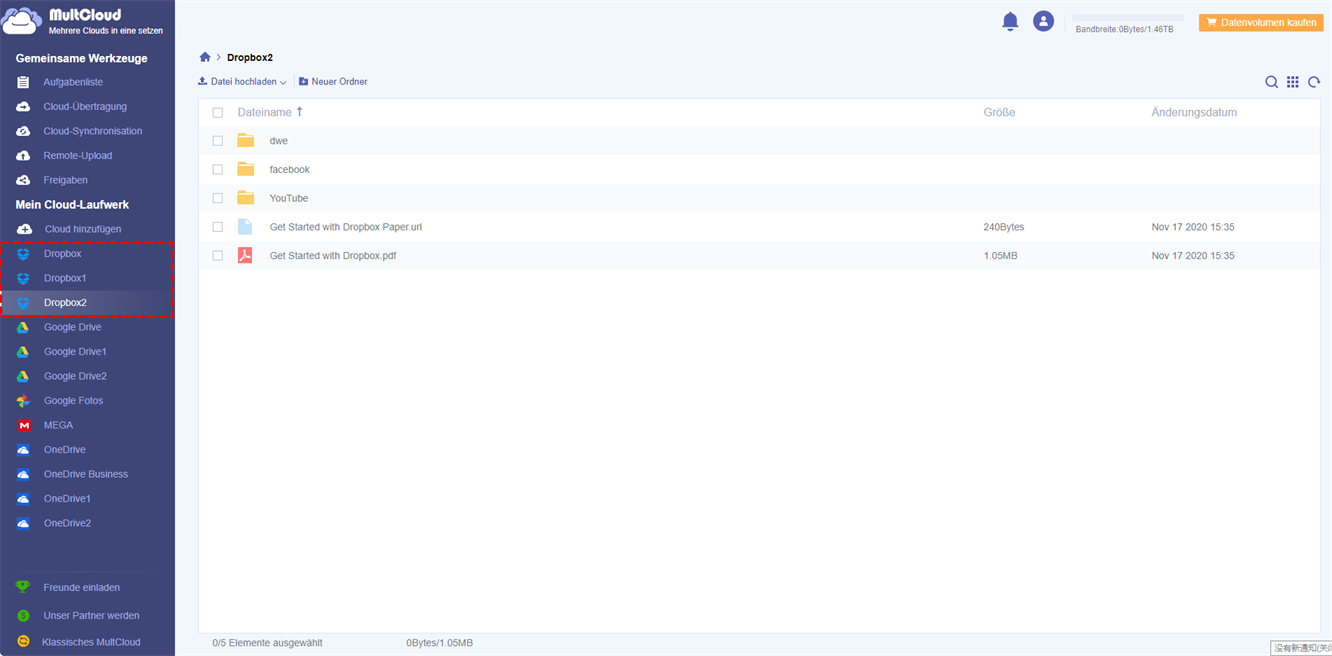Switch to Klassisches MultCloud
The width and height of the screenshot is (1332, 656).
(91, 642)
